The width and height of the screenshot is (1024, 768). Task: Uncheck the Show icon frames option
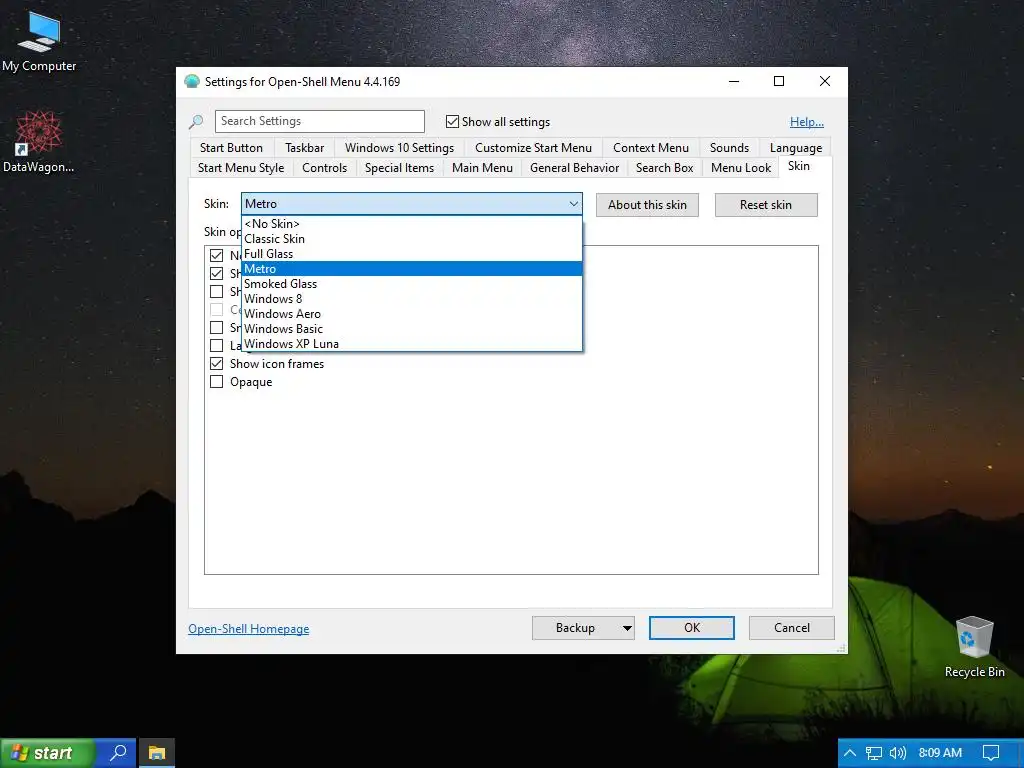tap(216, 364)
